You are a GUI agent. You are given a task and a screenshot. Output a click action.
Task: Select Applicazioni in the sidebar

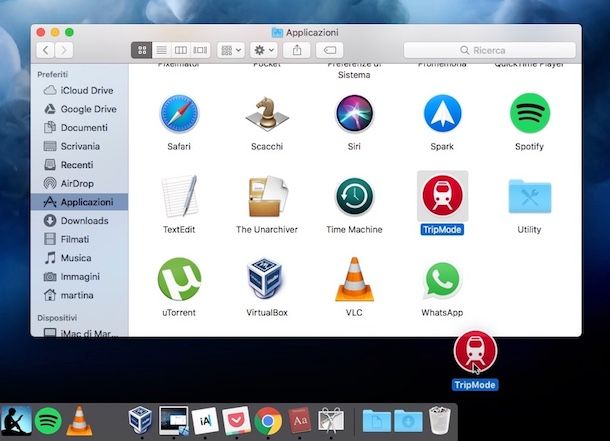coord(79,202)
